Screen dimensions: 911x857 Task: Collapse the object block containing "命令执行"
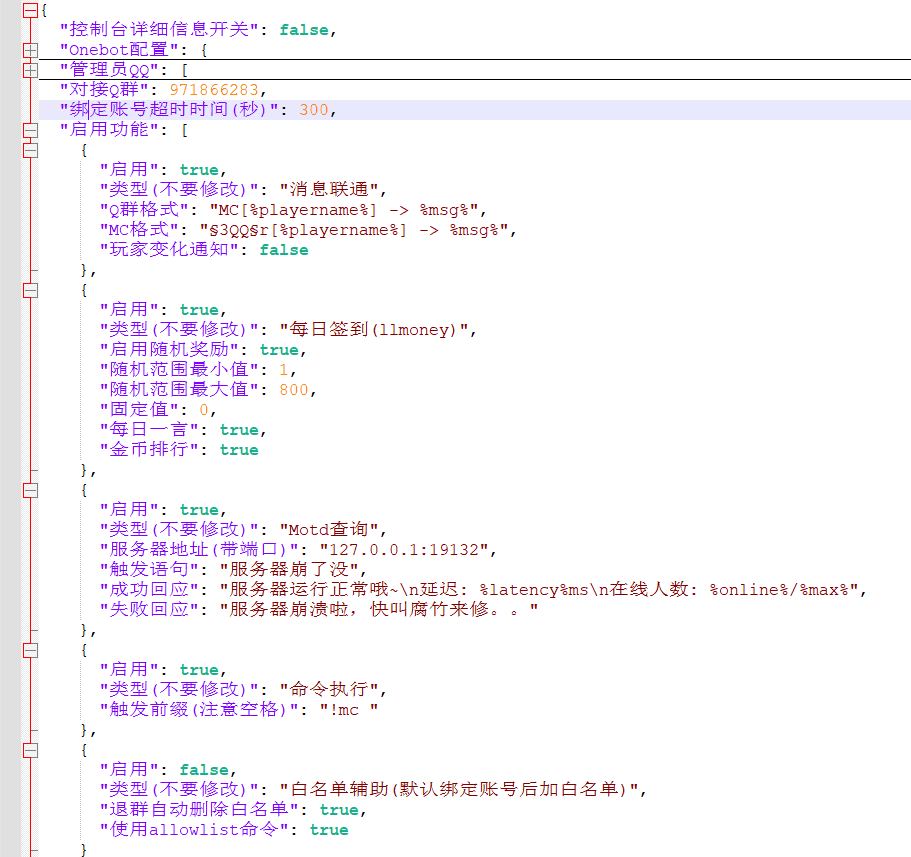[30, 650]
